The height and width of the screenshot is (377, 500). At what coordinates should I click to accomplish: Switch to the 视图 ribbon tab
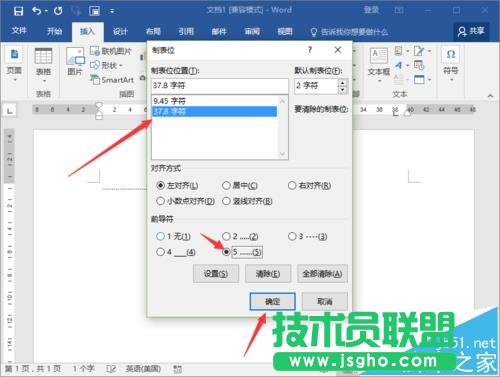[285, 31]
